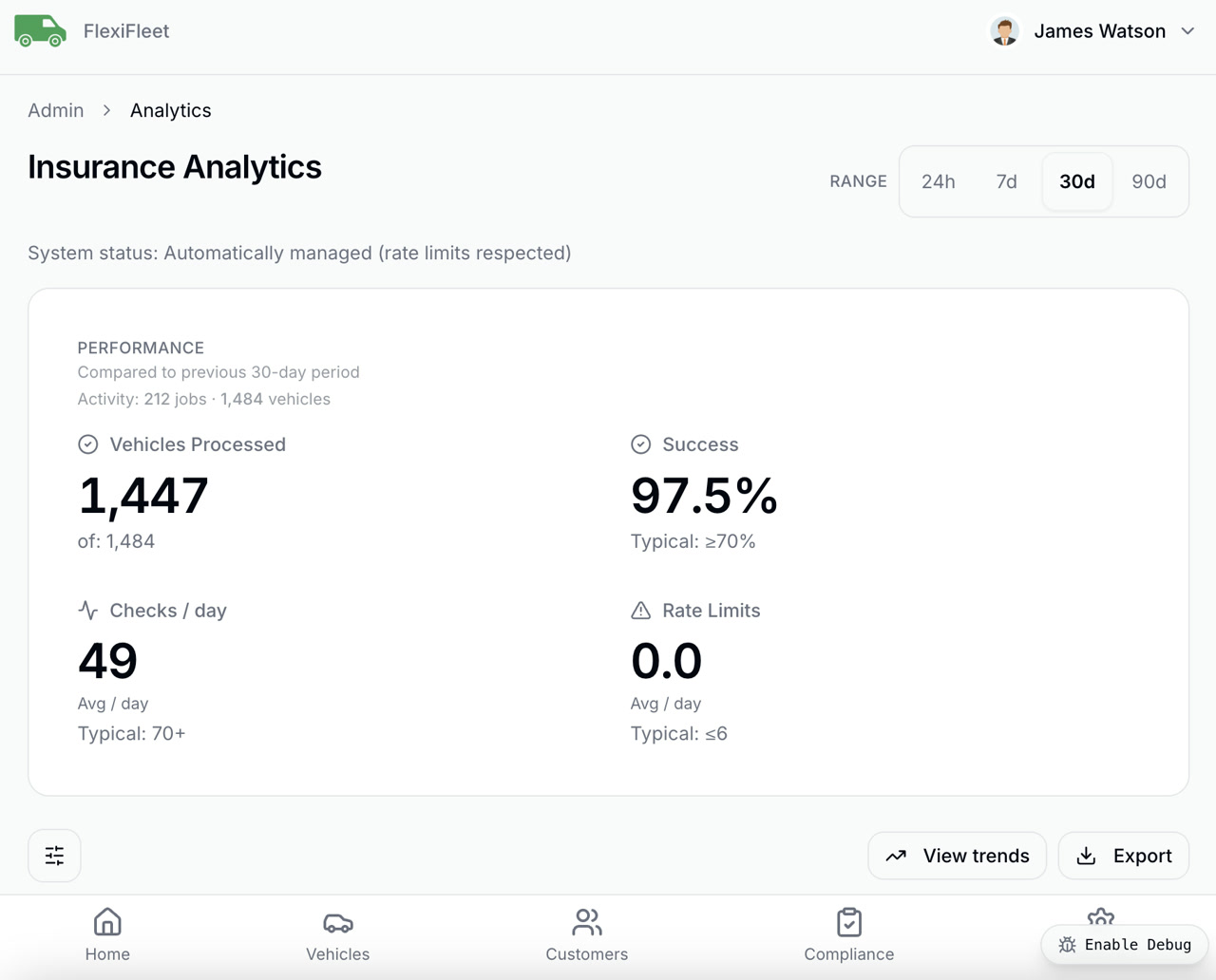Click the PERFORMANCE section heading
1216x980 pixels.
141,349
